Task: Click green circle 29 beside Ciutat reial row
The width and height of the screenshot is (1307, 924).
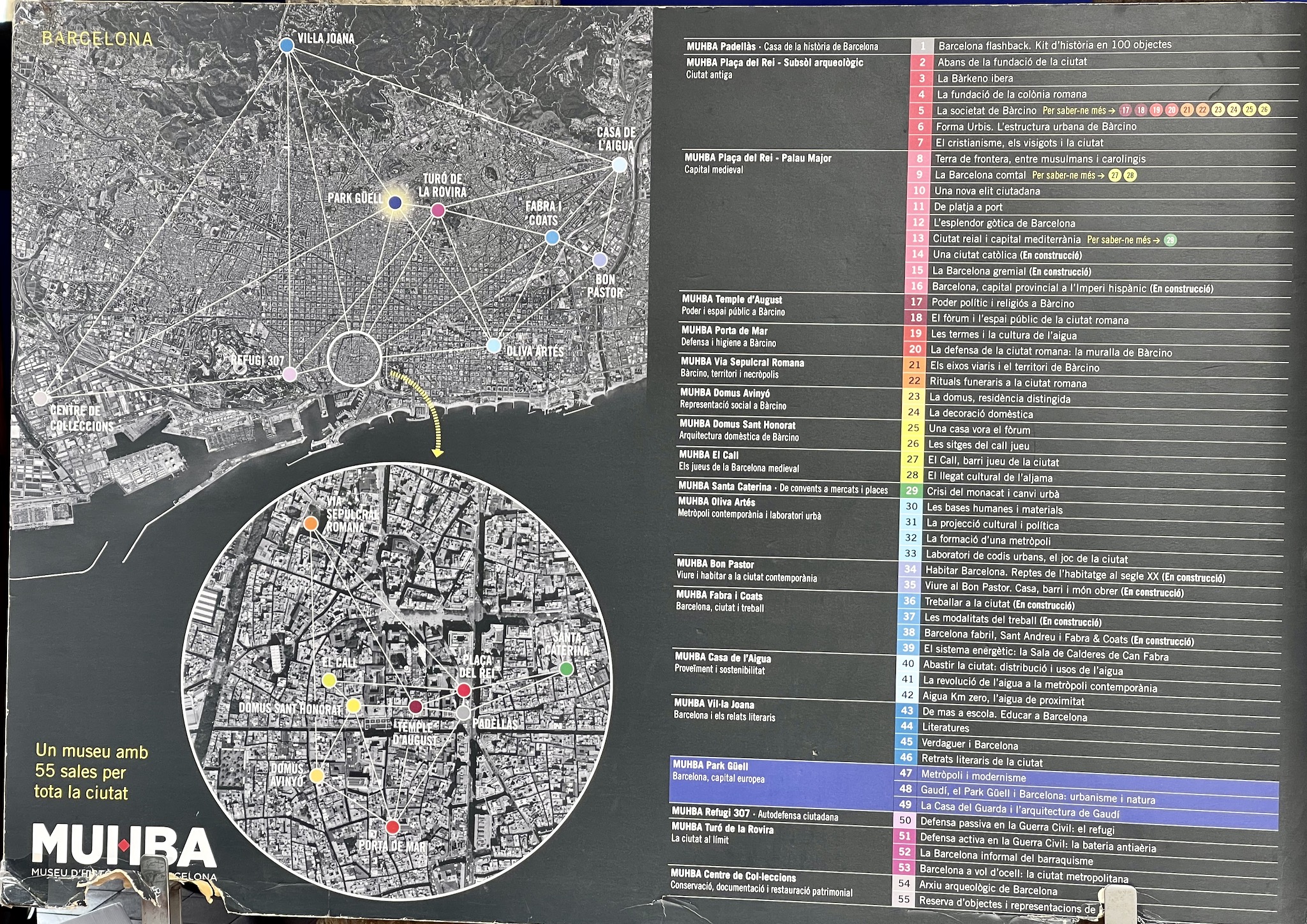Action: click(1170, 240)
